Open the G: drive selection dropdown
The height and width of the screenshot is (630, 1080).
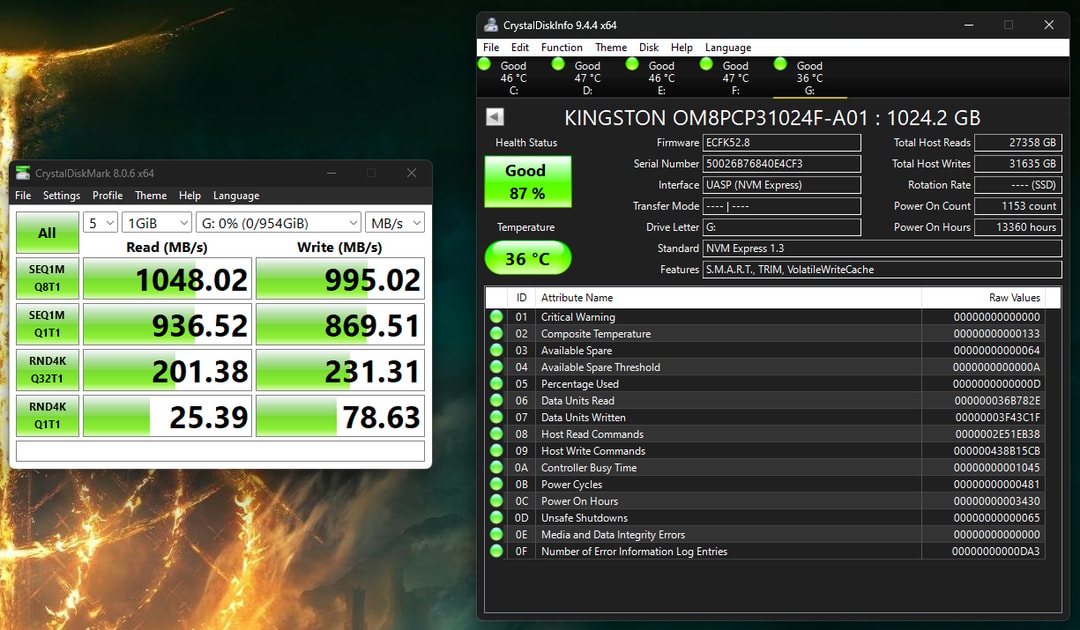pos(279,223)
